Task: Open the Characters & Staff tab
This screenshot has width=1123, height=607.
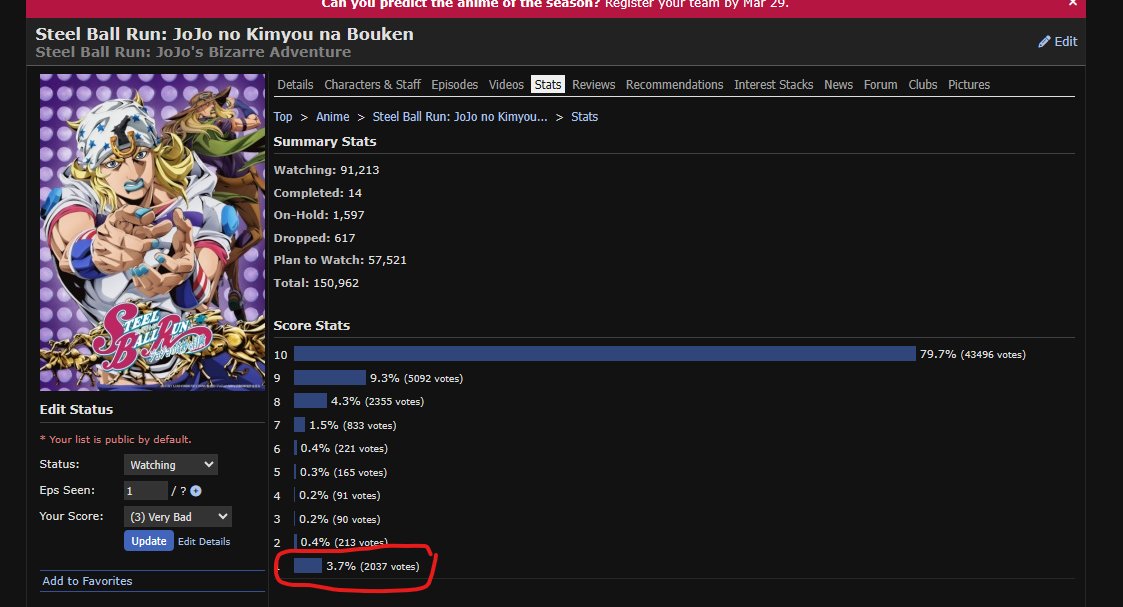Action: point(372,84)
